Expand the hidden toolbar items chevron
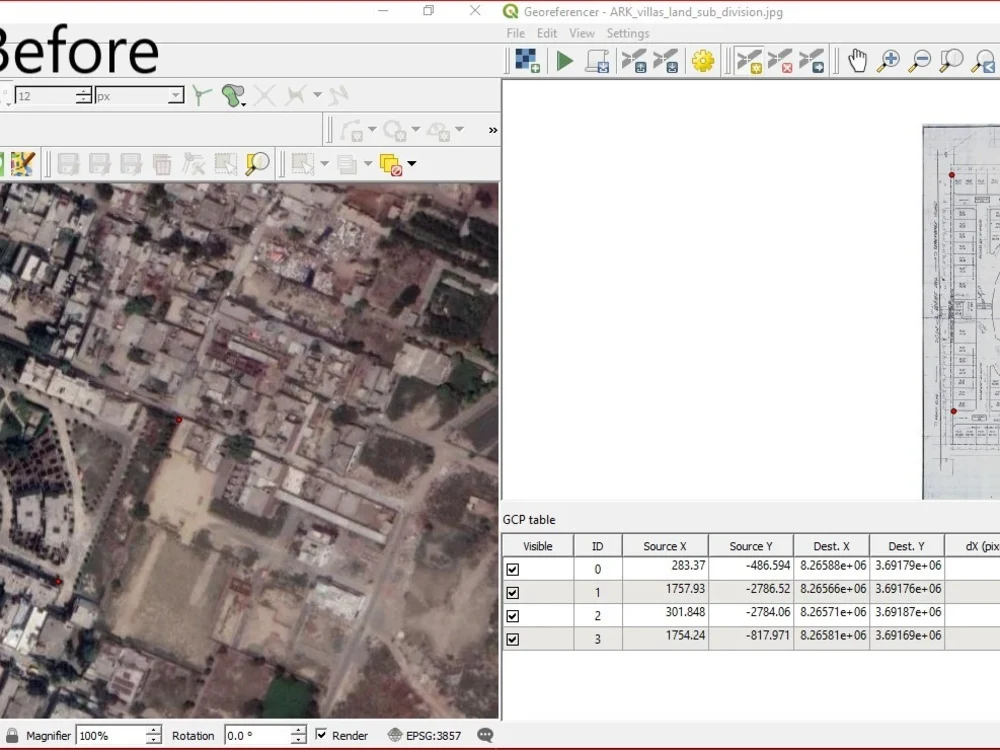Screen dimensions: 1000x750 pyautogui.click(x=492, y=130)
